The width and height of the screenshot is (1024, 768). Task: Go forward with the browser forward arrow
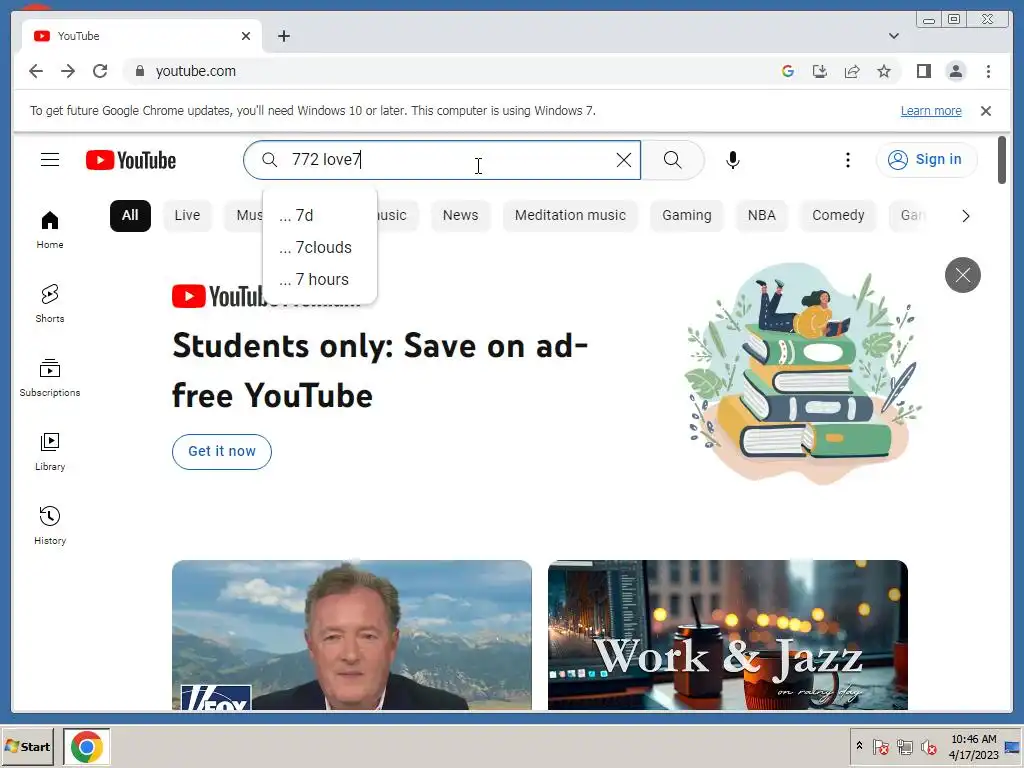click(x=68, y=71)
